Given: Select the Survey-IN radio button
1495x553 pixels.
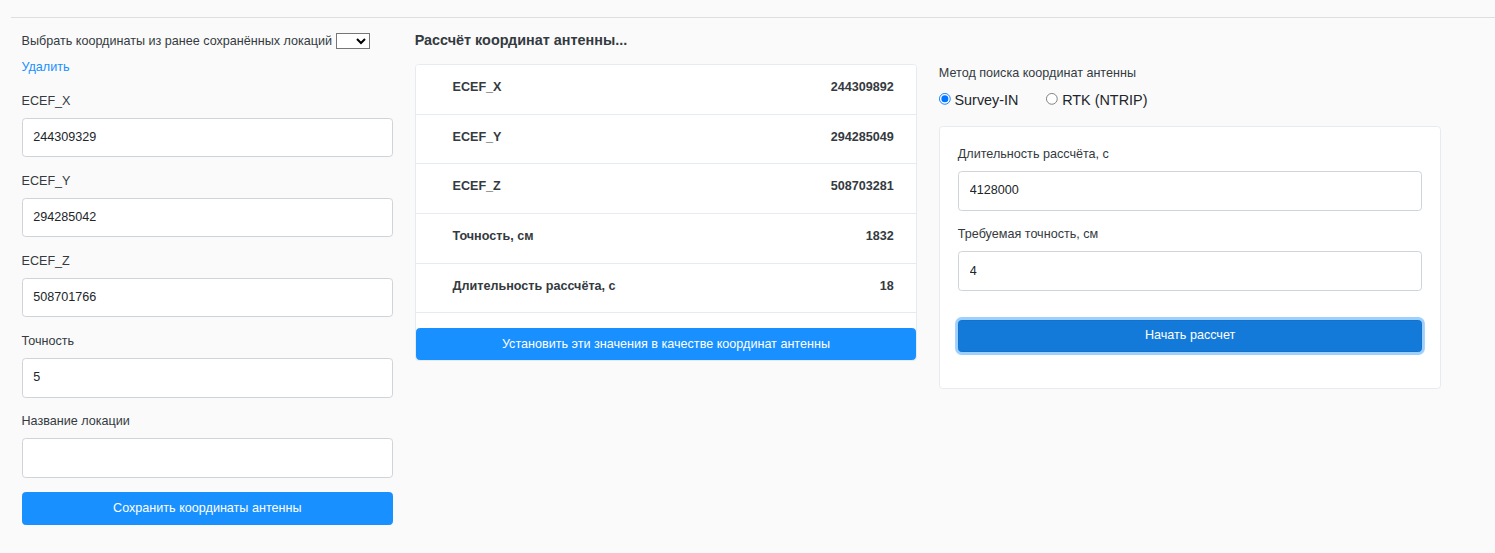Looking at the screenshot, I should pos(945,99).
